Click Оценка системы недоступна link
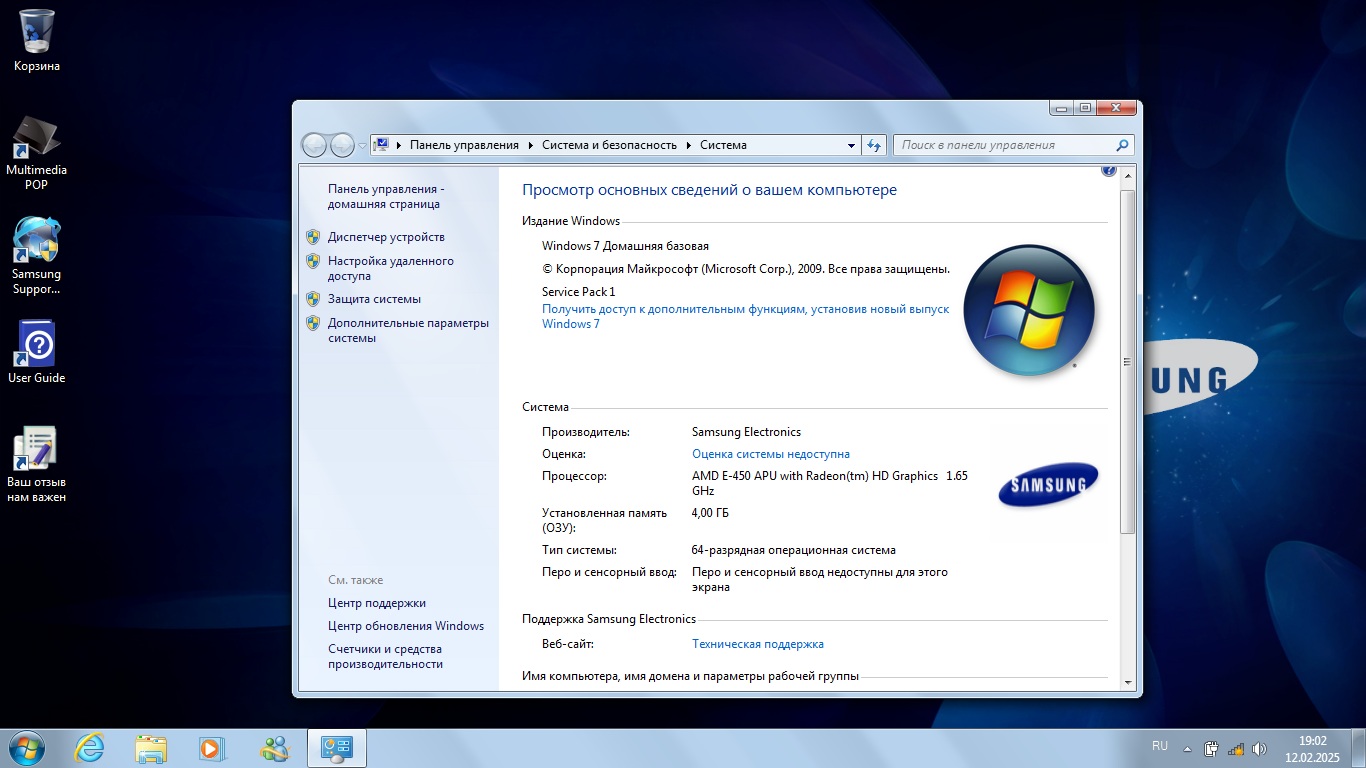Image resolution: width=1366 pixels, height=768 pixels. [x=771, y=454]
